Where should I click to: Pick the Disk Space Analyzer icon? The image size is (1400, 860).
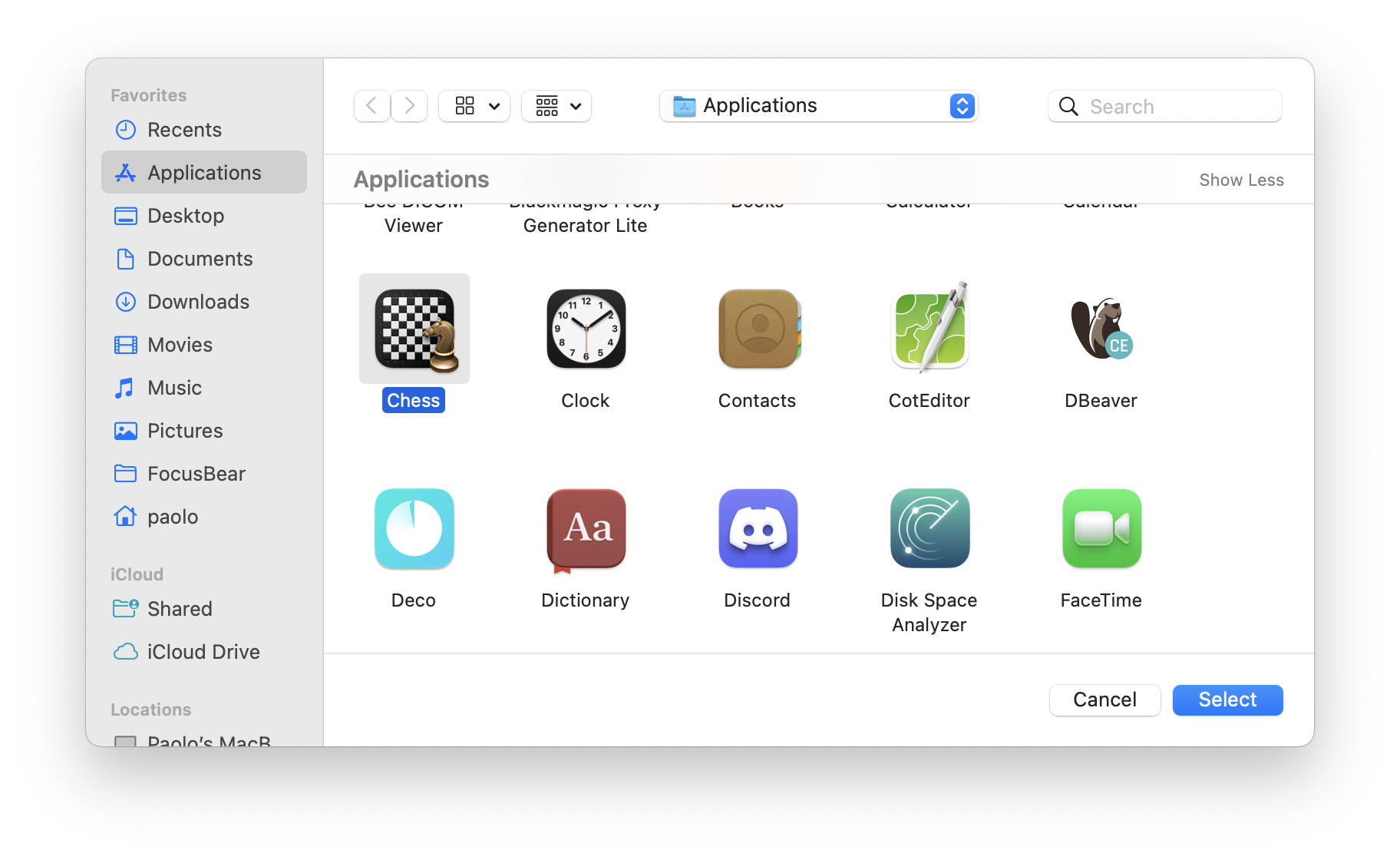[x=929, y=528]
